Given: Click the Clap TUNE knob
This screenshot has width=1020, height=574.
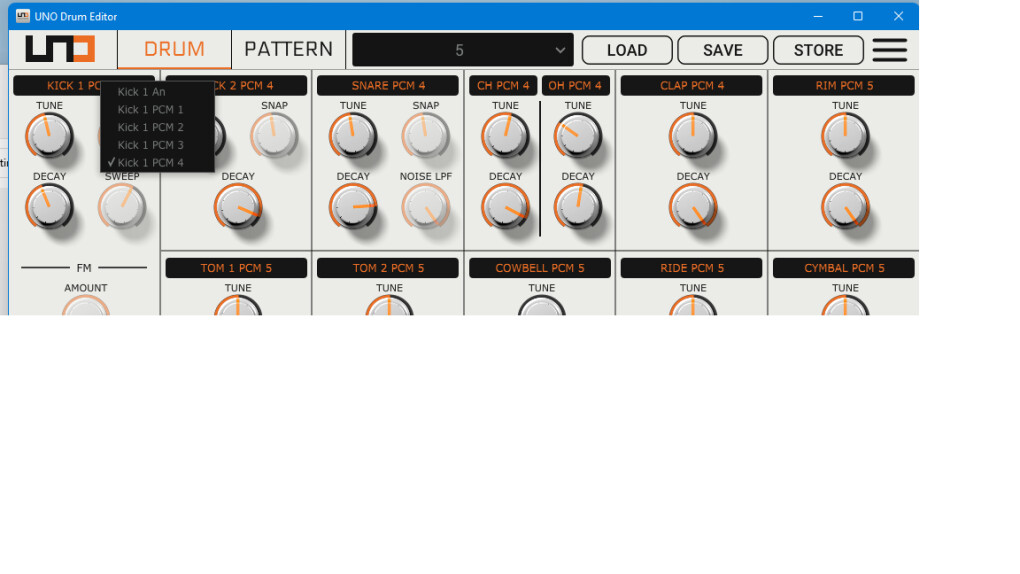Looking at the screenshot, I should pos(693,136).
